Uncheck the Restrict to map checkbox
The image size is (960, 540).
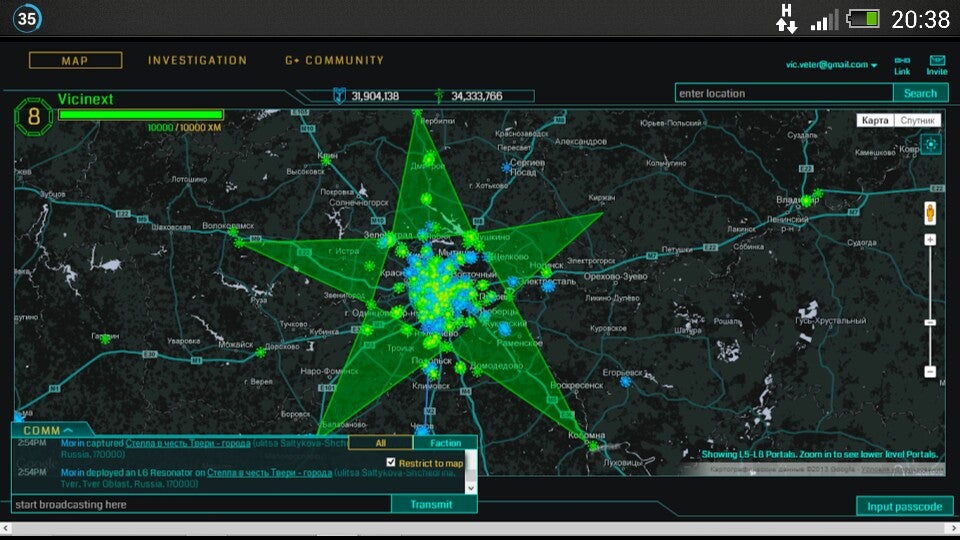pos(391,462)
